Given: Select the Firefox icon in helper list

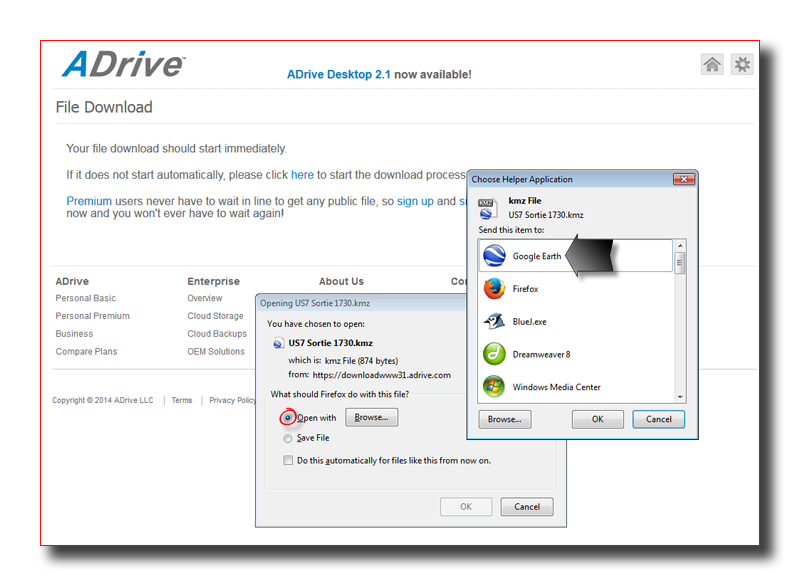Looking at the screenshot, I should pyautogui.click(x=494, y=289).
